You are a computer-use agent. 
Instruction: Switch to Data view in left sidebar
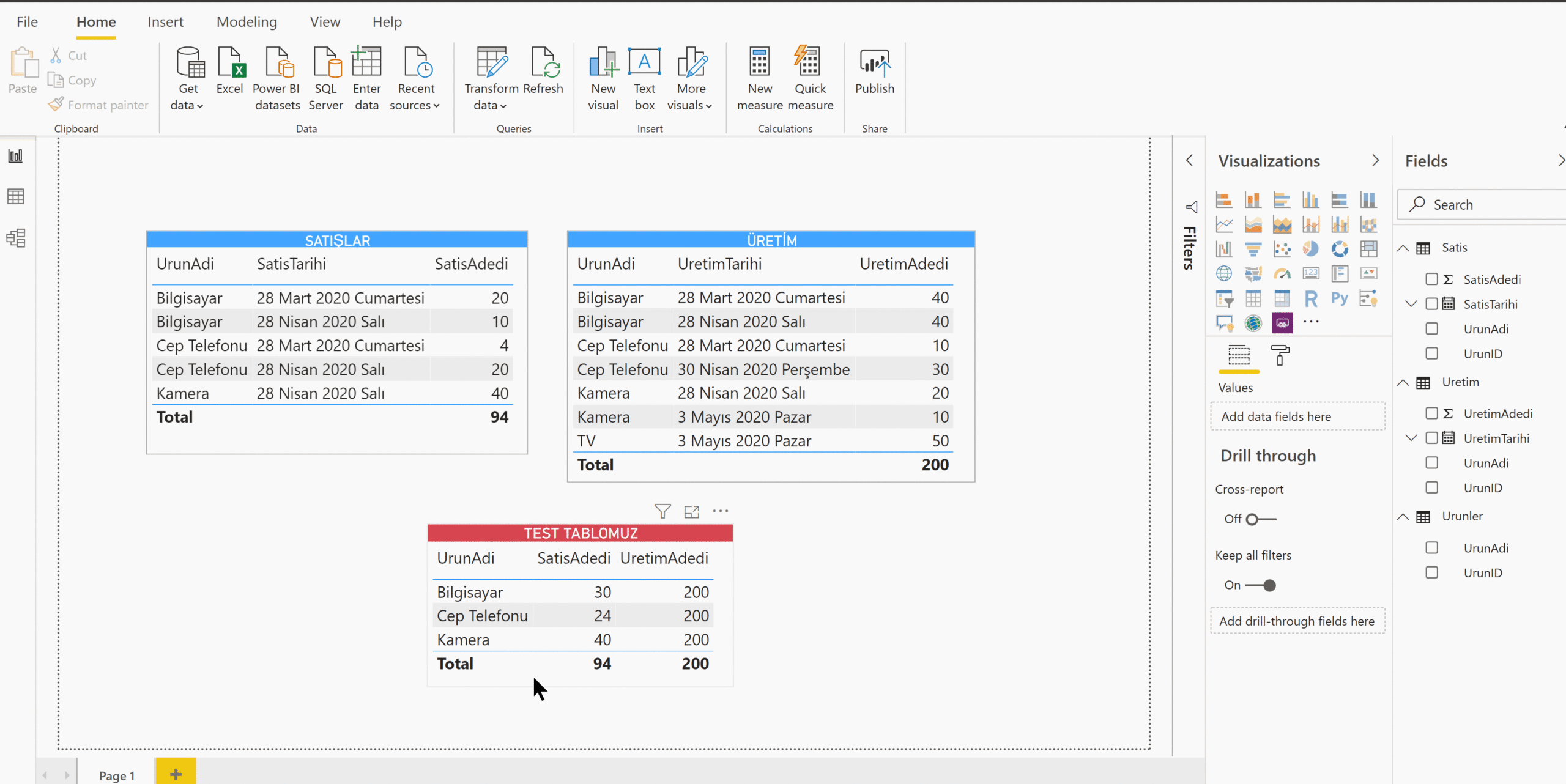[15, 196]
